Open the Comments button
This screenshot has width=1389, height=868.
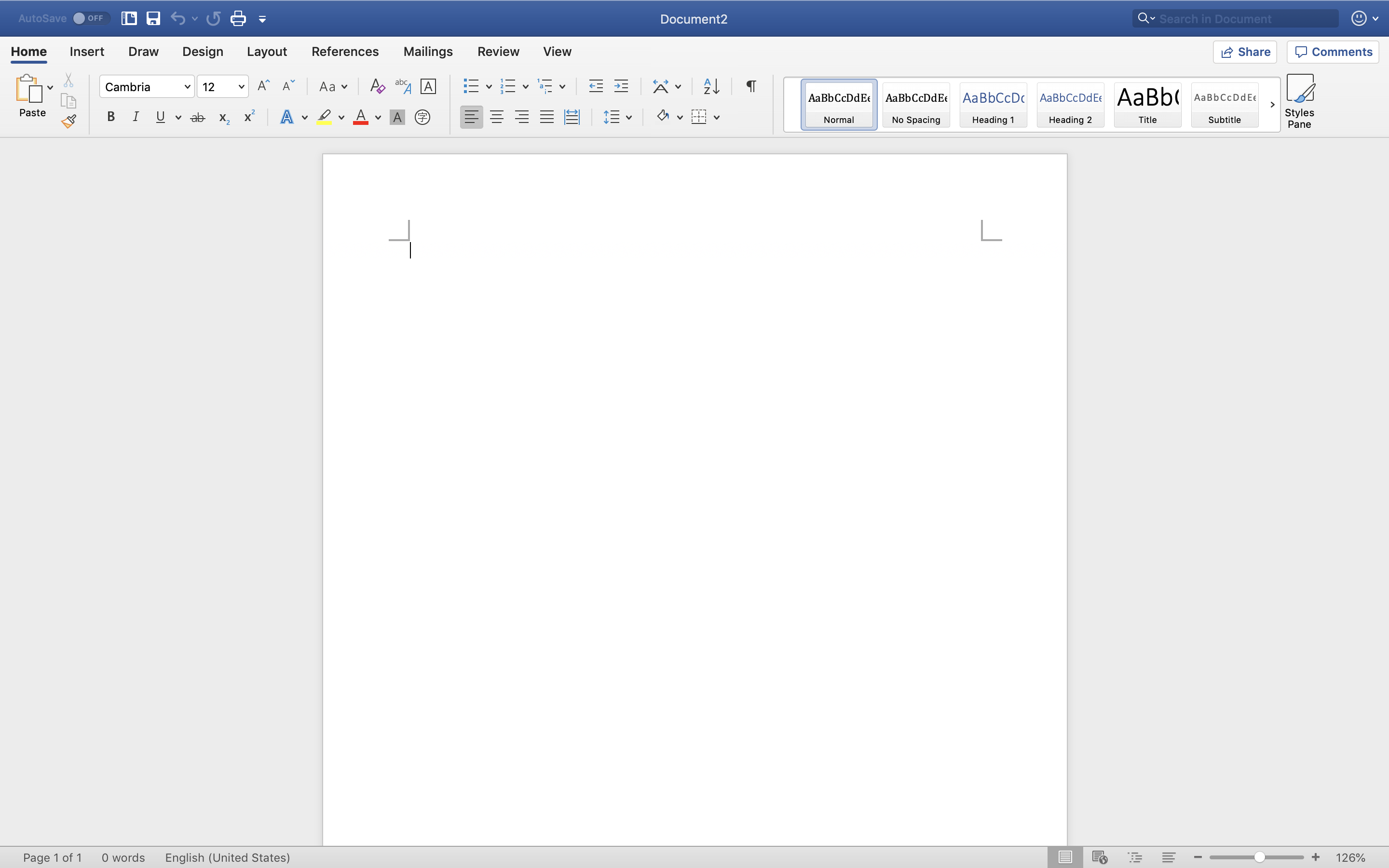[1333, 52]
